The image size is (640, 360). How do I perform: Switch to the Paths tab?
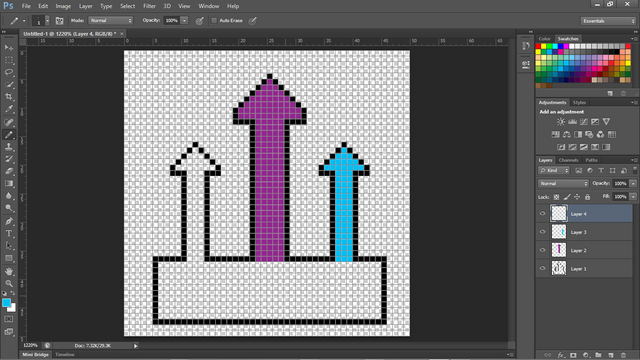(591, 160)
